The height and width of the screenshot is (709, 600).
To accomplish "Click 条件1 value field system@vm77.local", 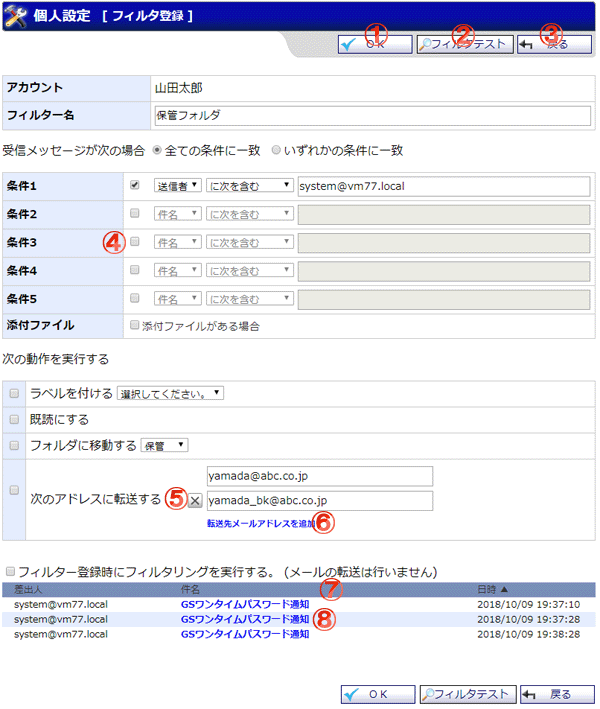I will pos(444,186).
